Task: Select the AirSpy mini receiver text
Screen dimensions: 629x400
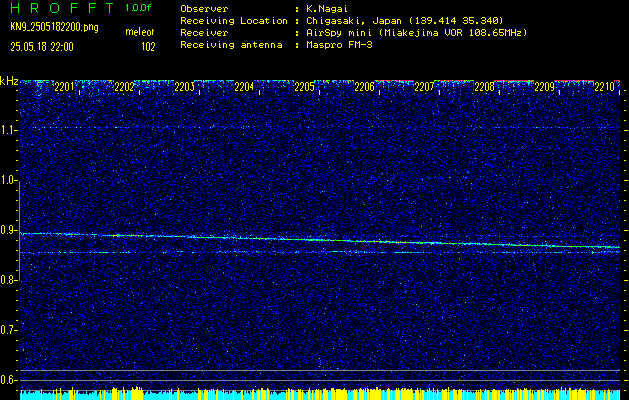Action: (x=416, y=32)
